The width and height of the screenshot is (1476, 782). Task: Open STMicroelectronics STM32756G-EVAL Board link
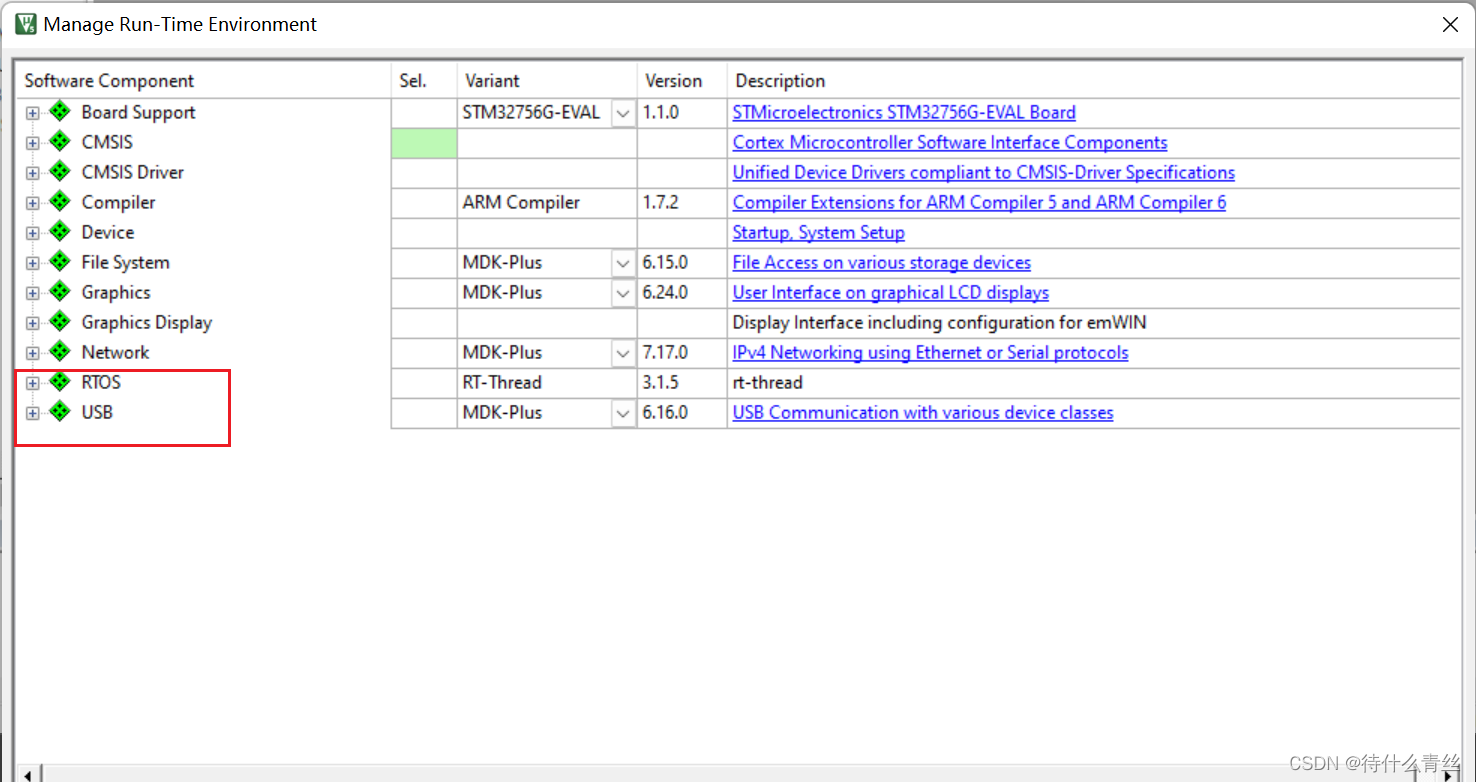point(904,112)
